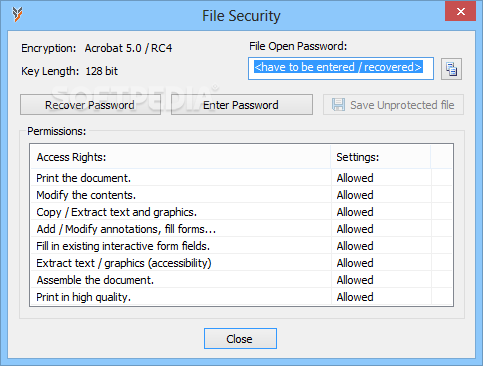The width and height of the screenshot is (483, 366).
Task: Close the File Security dialog window
Action: point(460,12)
